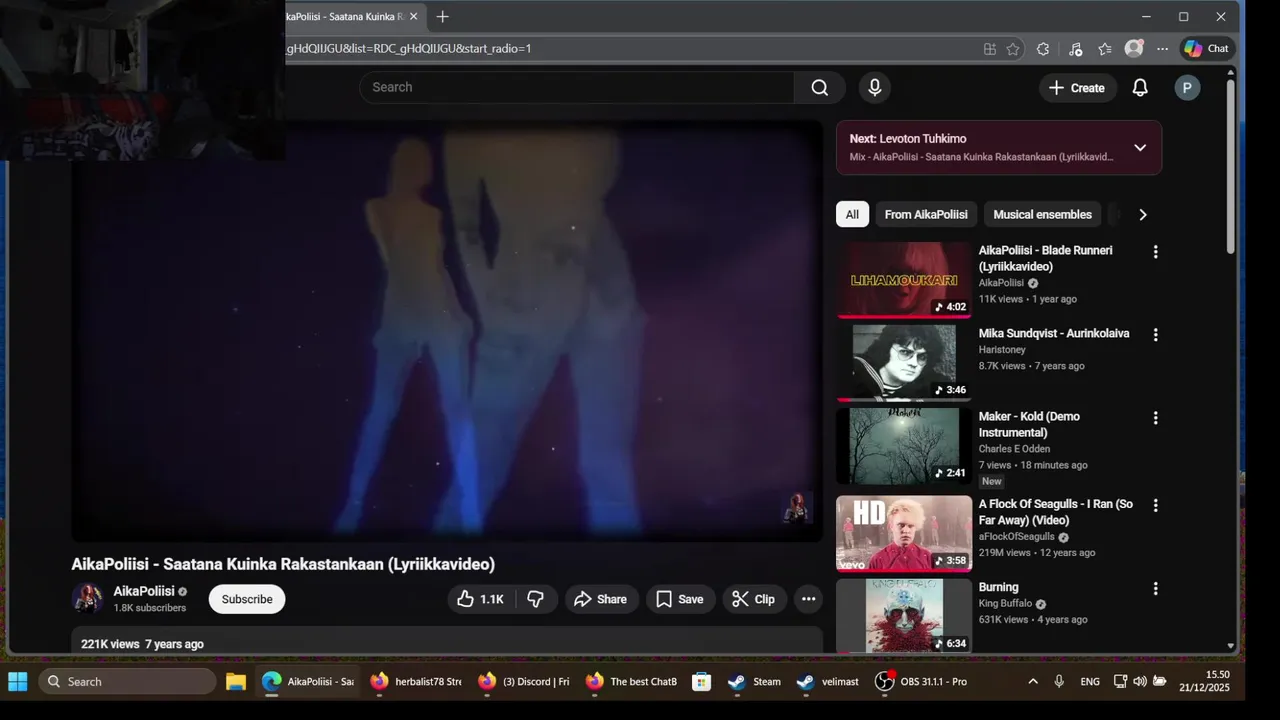The width and height of the screenshot is (1280, 720).
Task: Open options for Mika Sundqvist Aurinkolaiva video
Action: 1156,335
